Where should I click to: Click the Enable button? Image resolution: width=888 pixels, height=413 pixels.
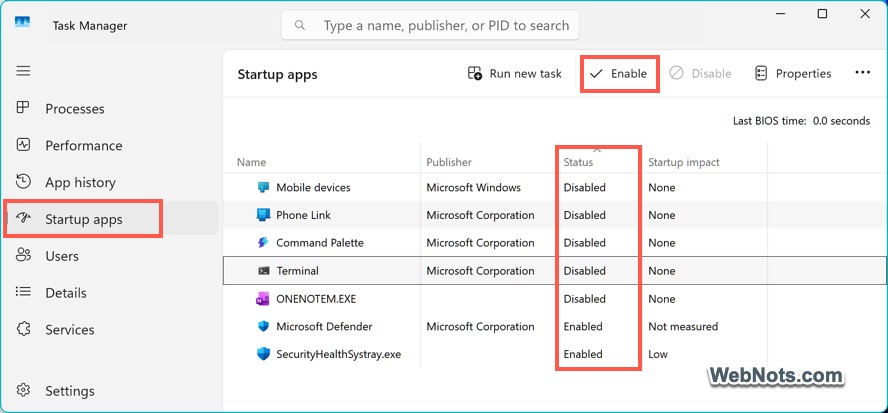[x=618, y=74]
